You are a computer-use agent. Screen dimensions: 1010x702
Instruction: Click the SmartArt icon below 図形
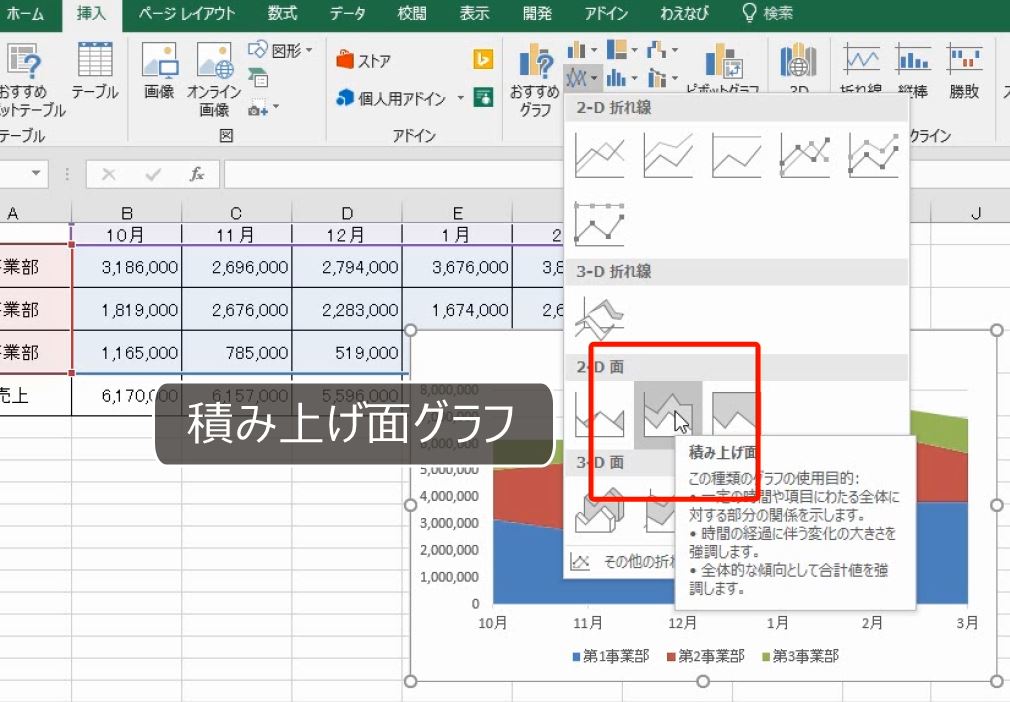(x=258, y=77)
